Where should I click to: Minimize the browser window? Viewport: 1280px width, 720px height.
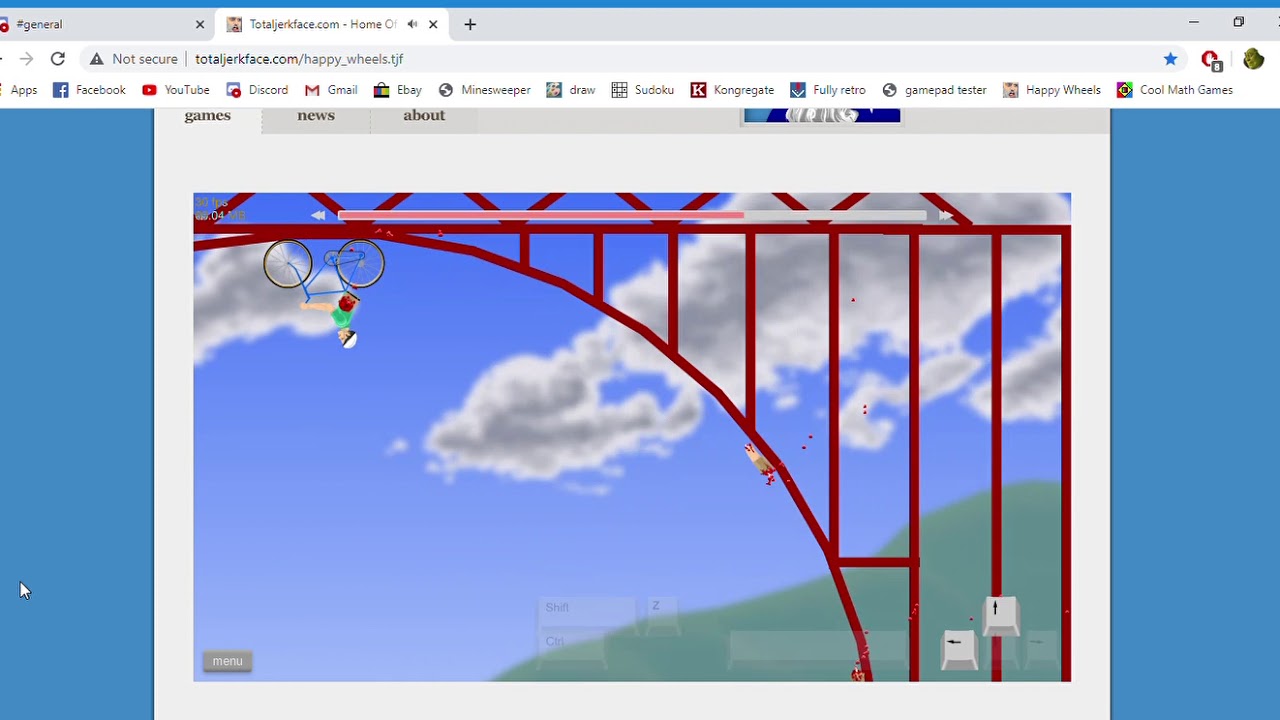tap(1193, 22)
